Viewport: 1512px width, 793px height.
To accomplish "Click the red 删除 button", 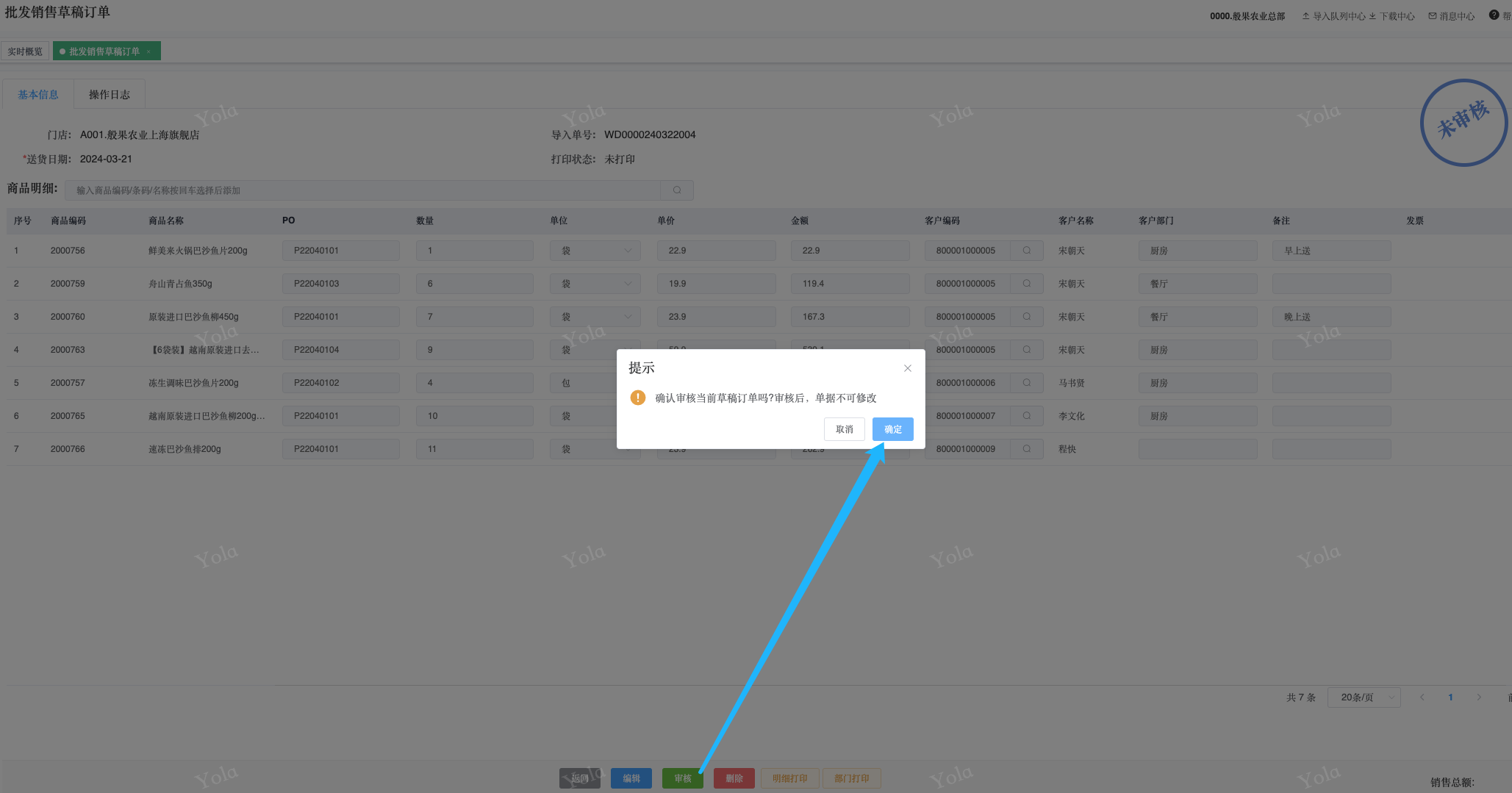I will (x=734, y=778).
